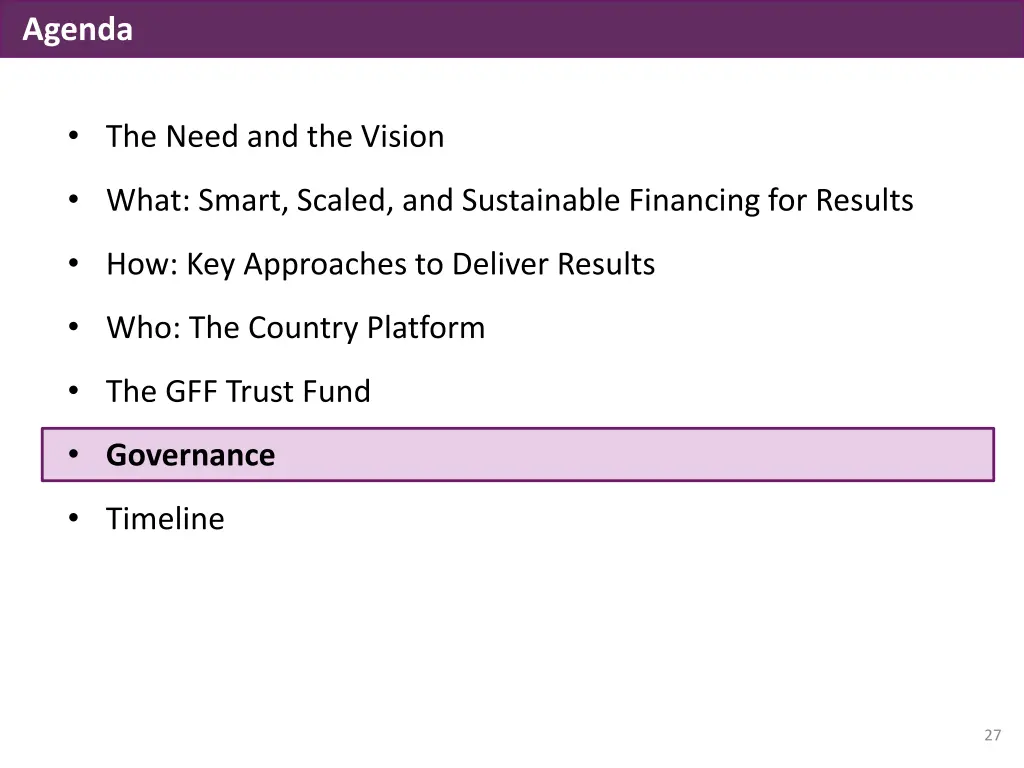This screenshot has width=1024, height=768.
Task: Click "How: Key Approaches to Deliver Results"
Action: 380,264
